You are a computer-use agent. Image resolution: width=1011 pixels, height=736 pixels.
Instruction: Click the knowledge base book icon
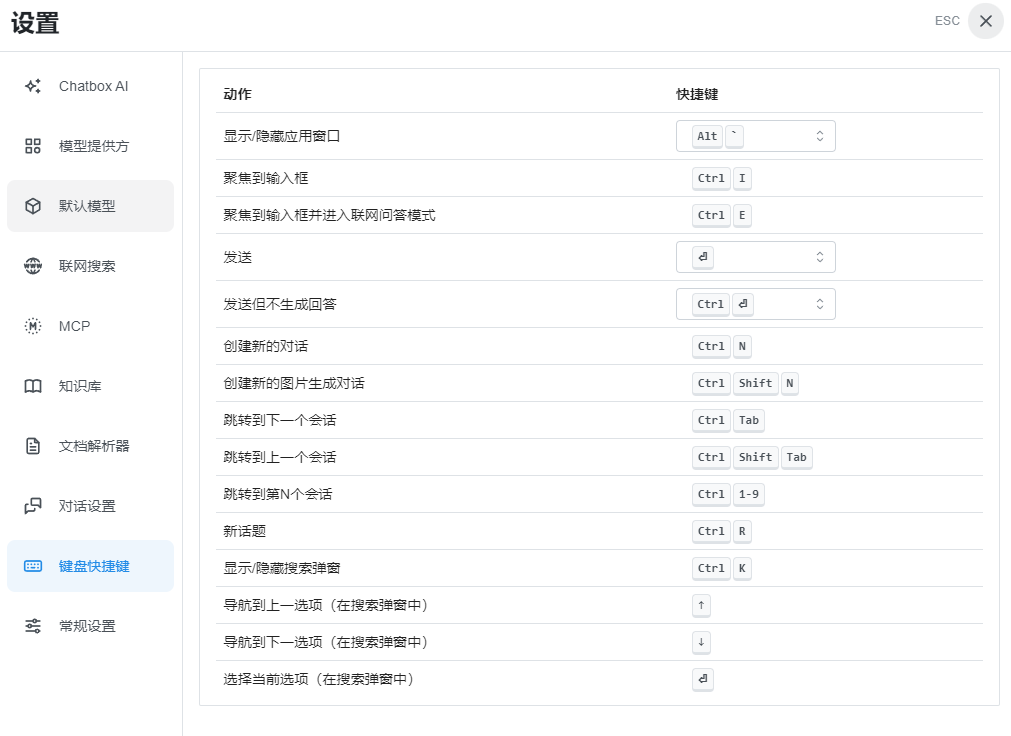(33, 386)
